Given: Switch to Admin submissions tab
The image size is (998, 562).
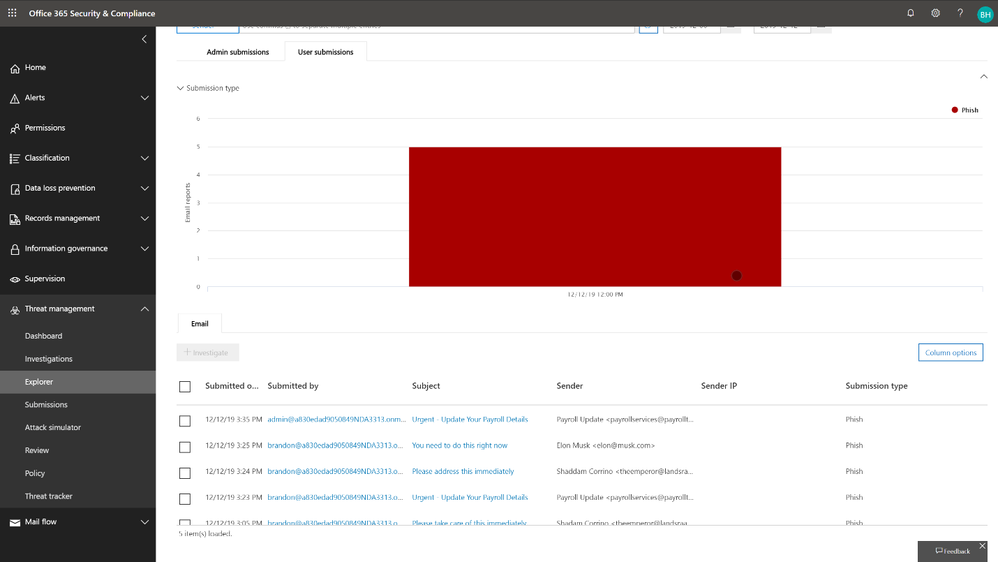Looking at the screenshot, I should click(237, 52).
